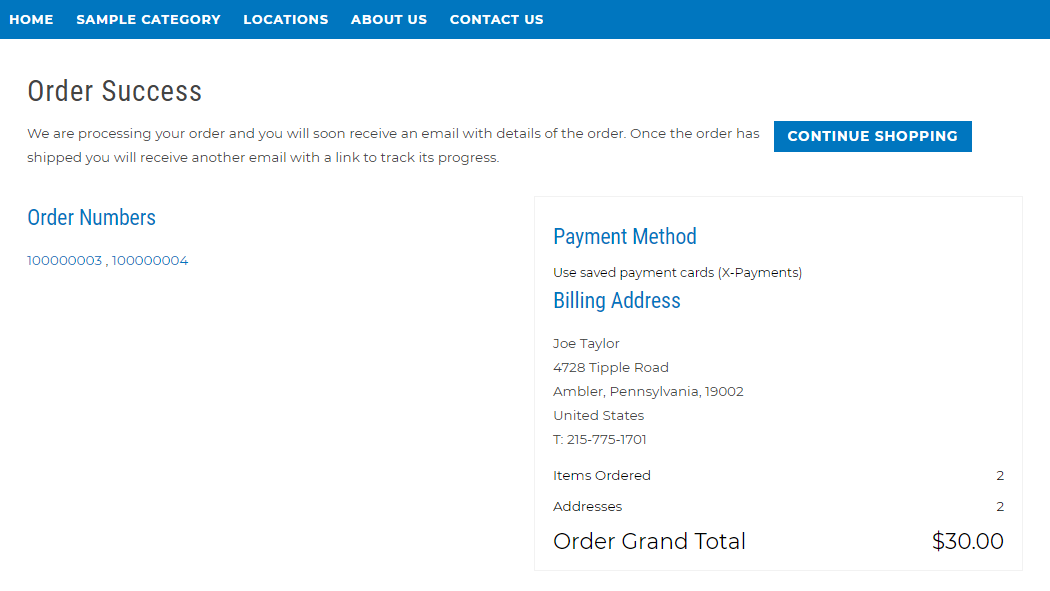
Task: Click the Billing Address heading
Action: (617, 301)
